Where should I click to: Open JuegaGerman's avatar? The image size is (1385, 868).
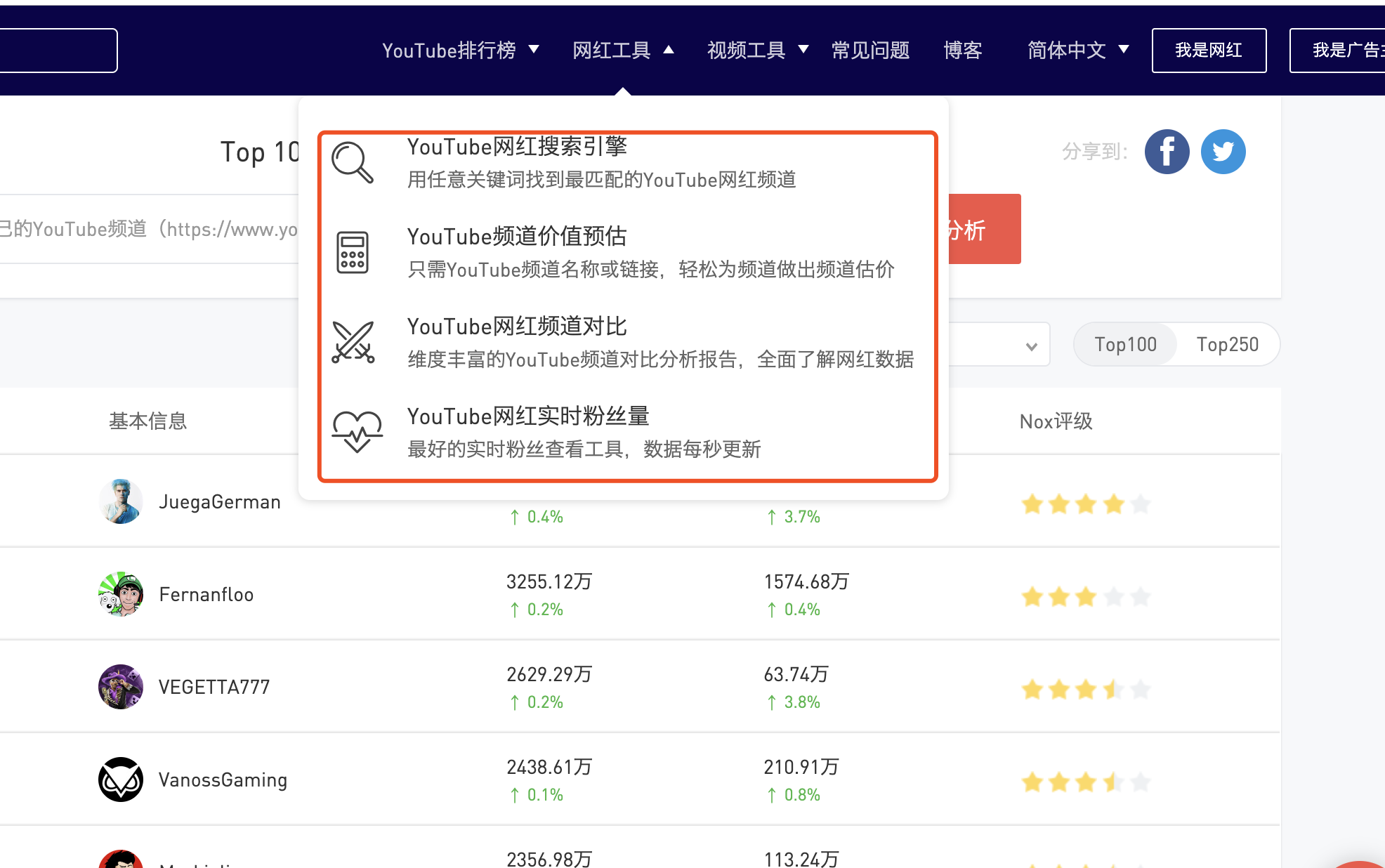[121, 501]
